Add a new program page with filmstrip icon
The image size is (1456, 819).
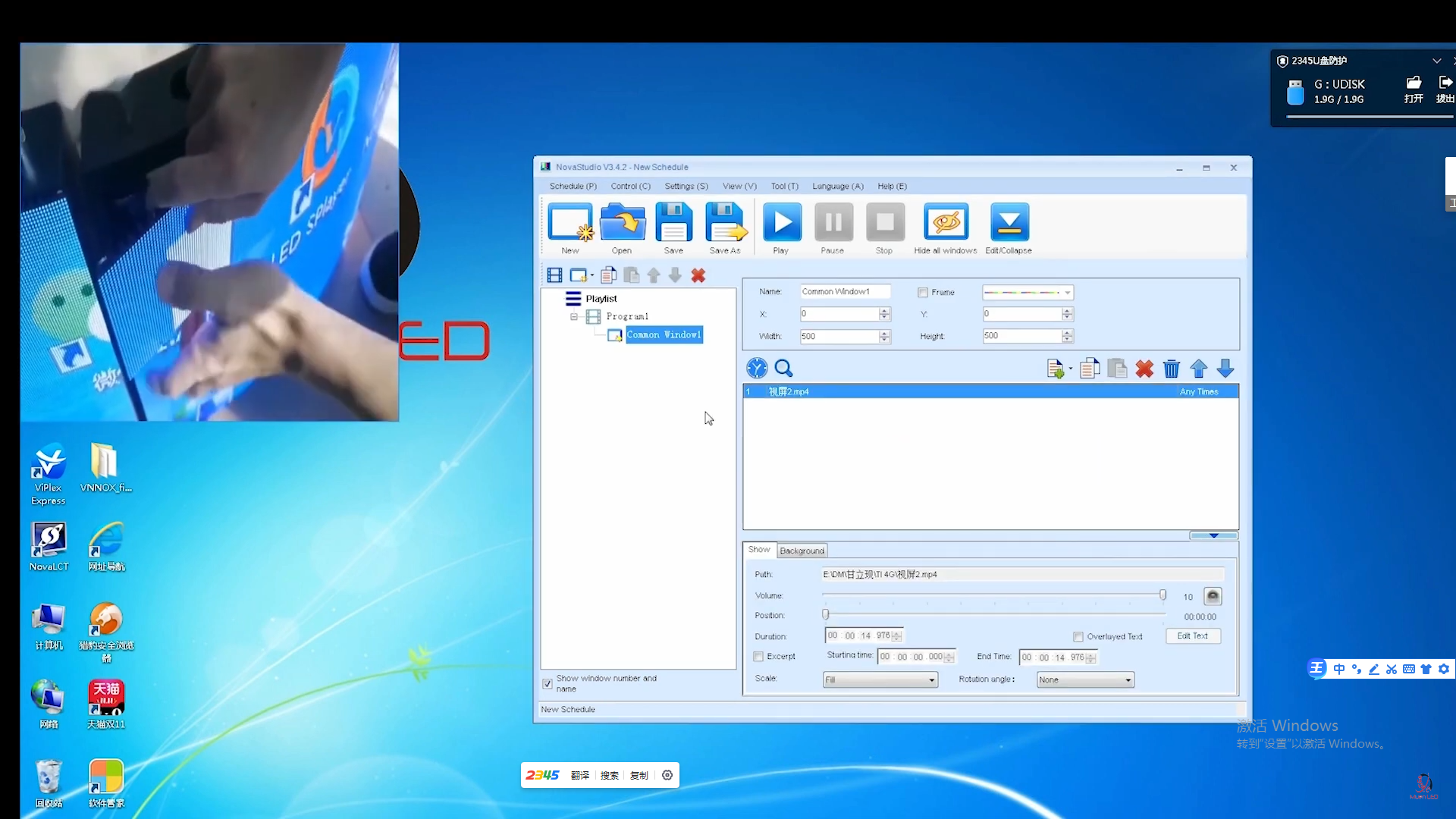(x=554, y=276)
